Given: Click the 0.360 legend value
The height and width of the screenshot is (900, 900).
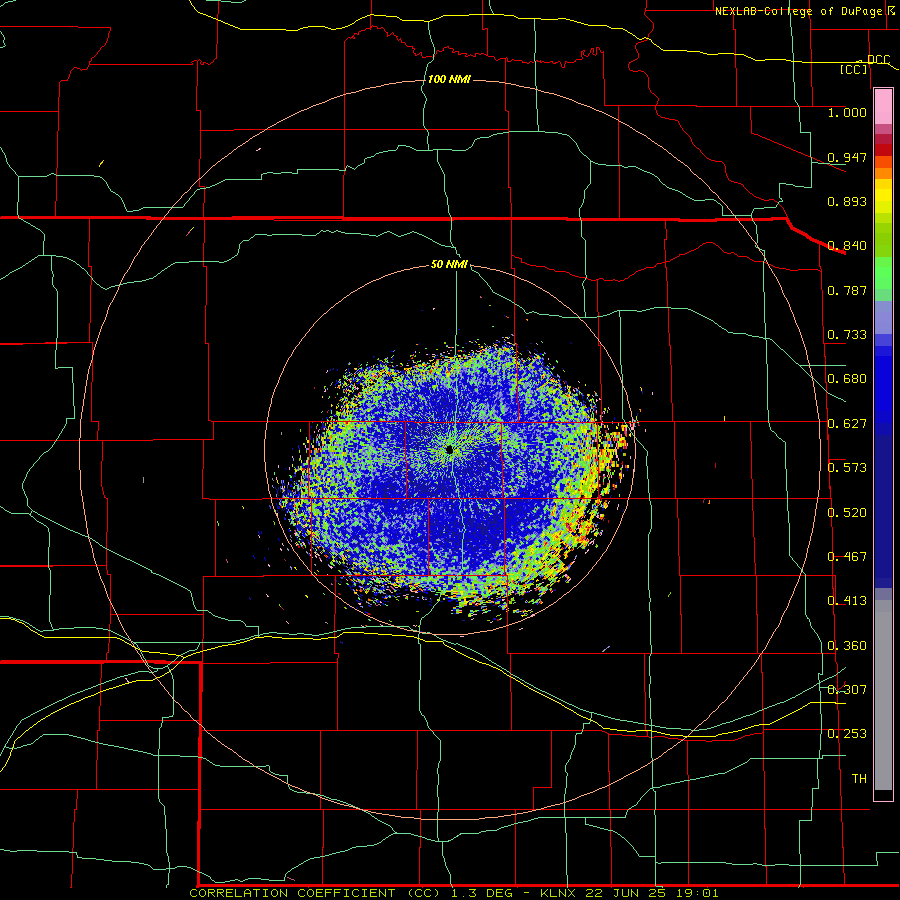Looking at the screenshot, I should (x=847, y=646).
